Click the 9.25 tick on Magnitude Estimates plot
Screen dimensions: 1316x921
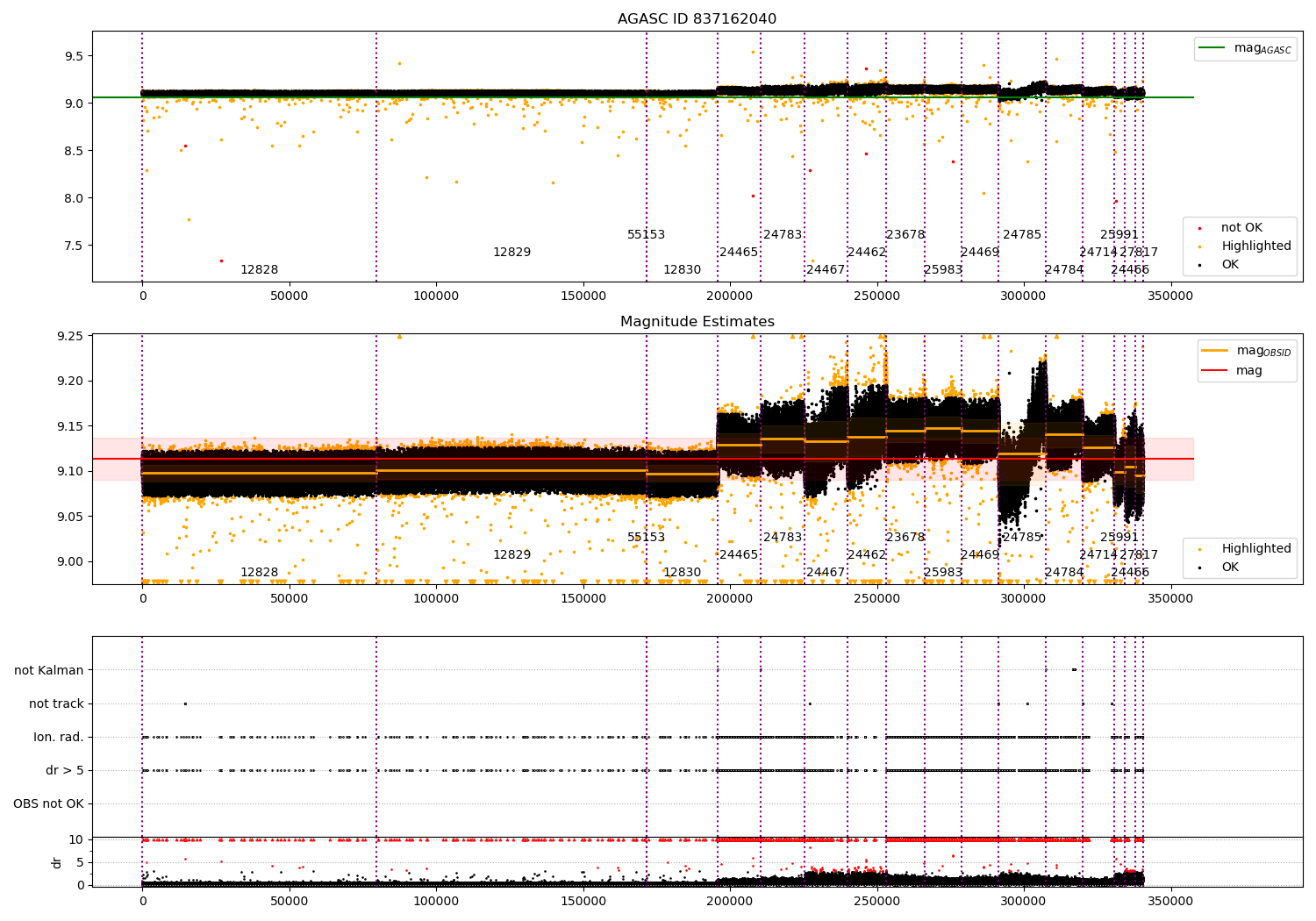click(70, 336)
